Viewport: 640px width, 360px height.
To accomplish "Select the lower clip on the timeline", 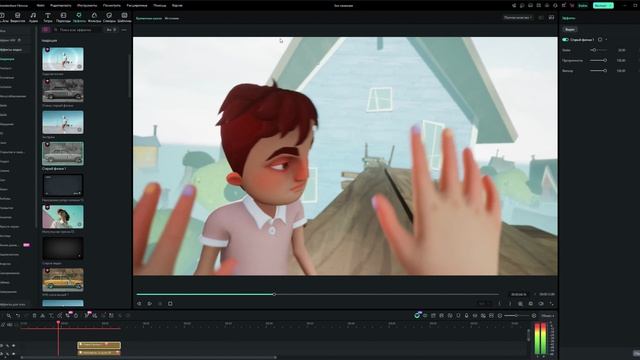I will click(99, 353).
